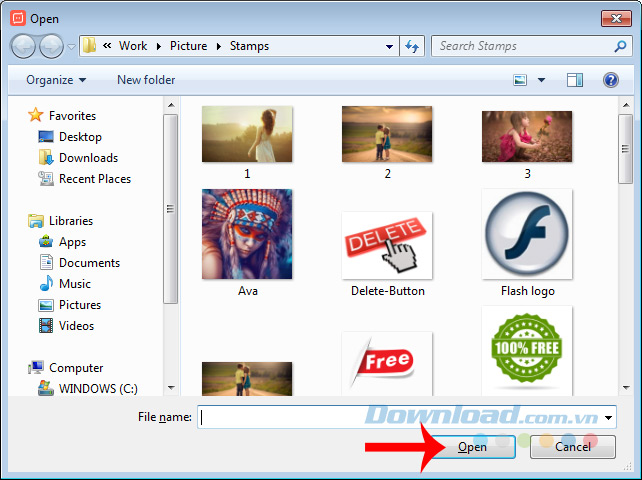Click the Videos filmstrip icon
Screen dimensions: 642x480
click(x=46, y=326)
